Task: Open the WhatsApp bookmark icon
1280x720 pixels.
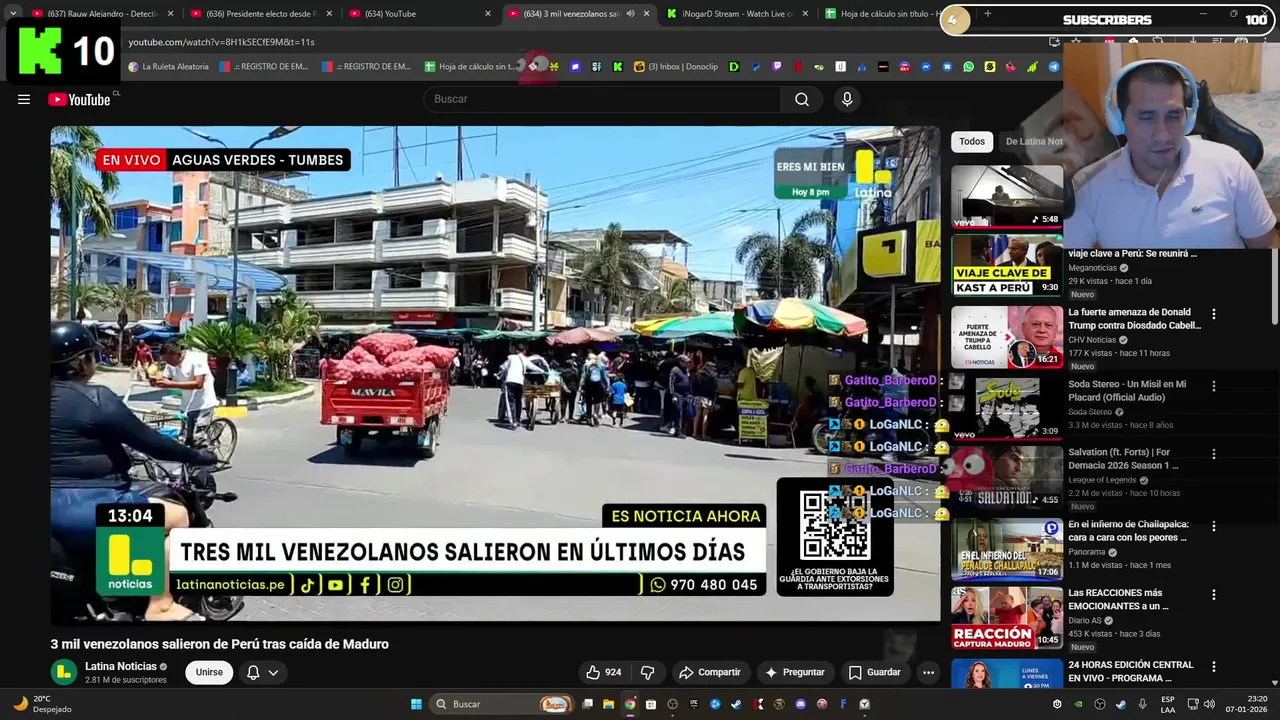Action: 968,67
